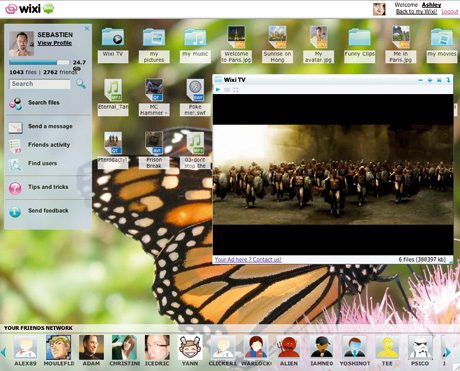Viewport: 460px width, 371px height.
Task: Open the Wixi TV folder icon
Action: point(113,37)
